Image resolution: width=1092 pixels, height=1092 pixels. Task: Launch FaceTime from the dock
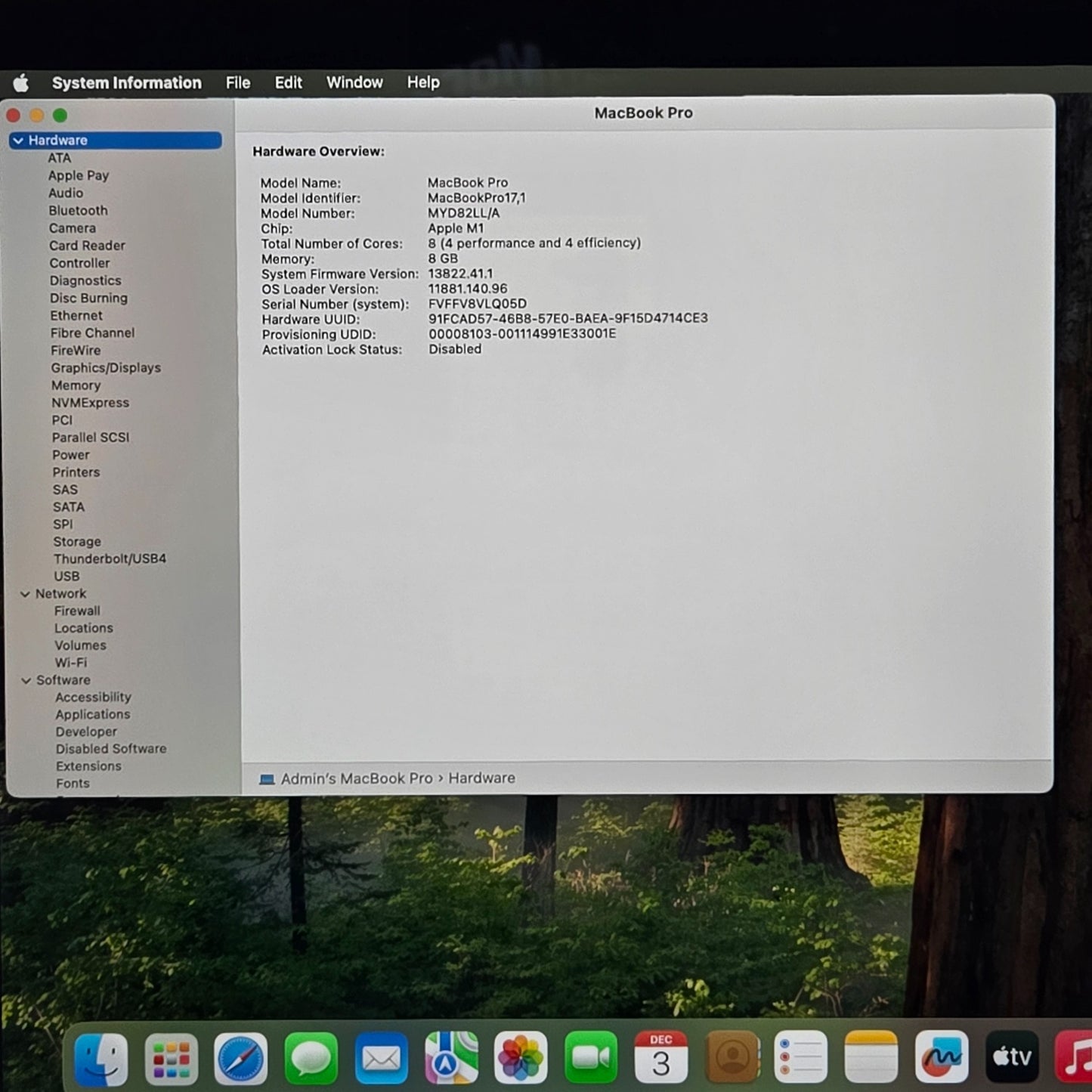coord(590,1058)
